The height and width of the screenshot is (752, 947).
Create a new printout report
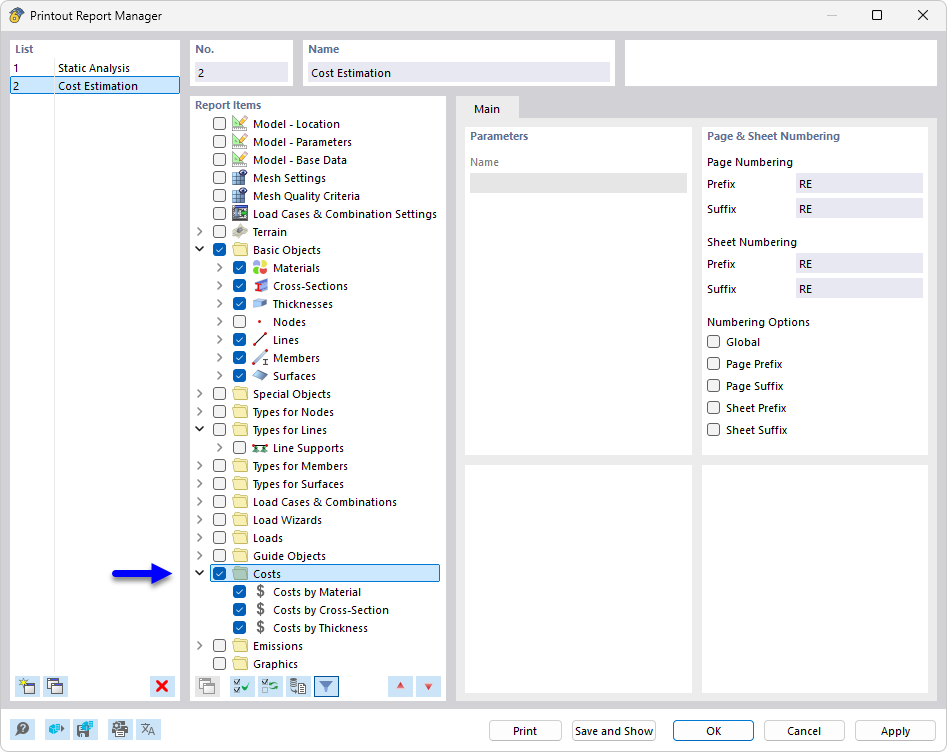tap(27, 686)
